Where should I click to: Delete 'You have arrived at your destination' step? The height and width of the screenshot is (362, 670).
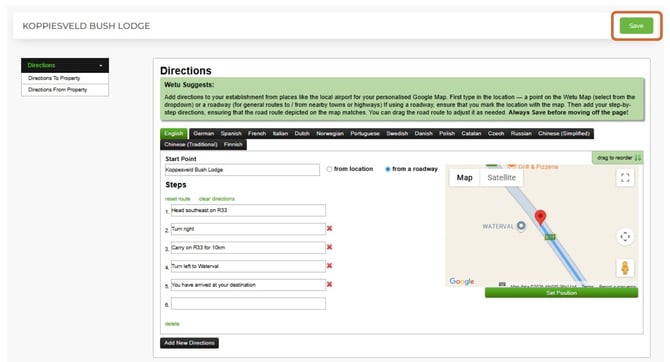[x=329, y=284]
